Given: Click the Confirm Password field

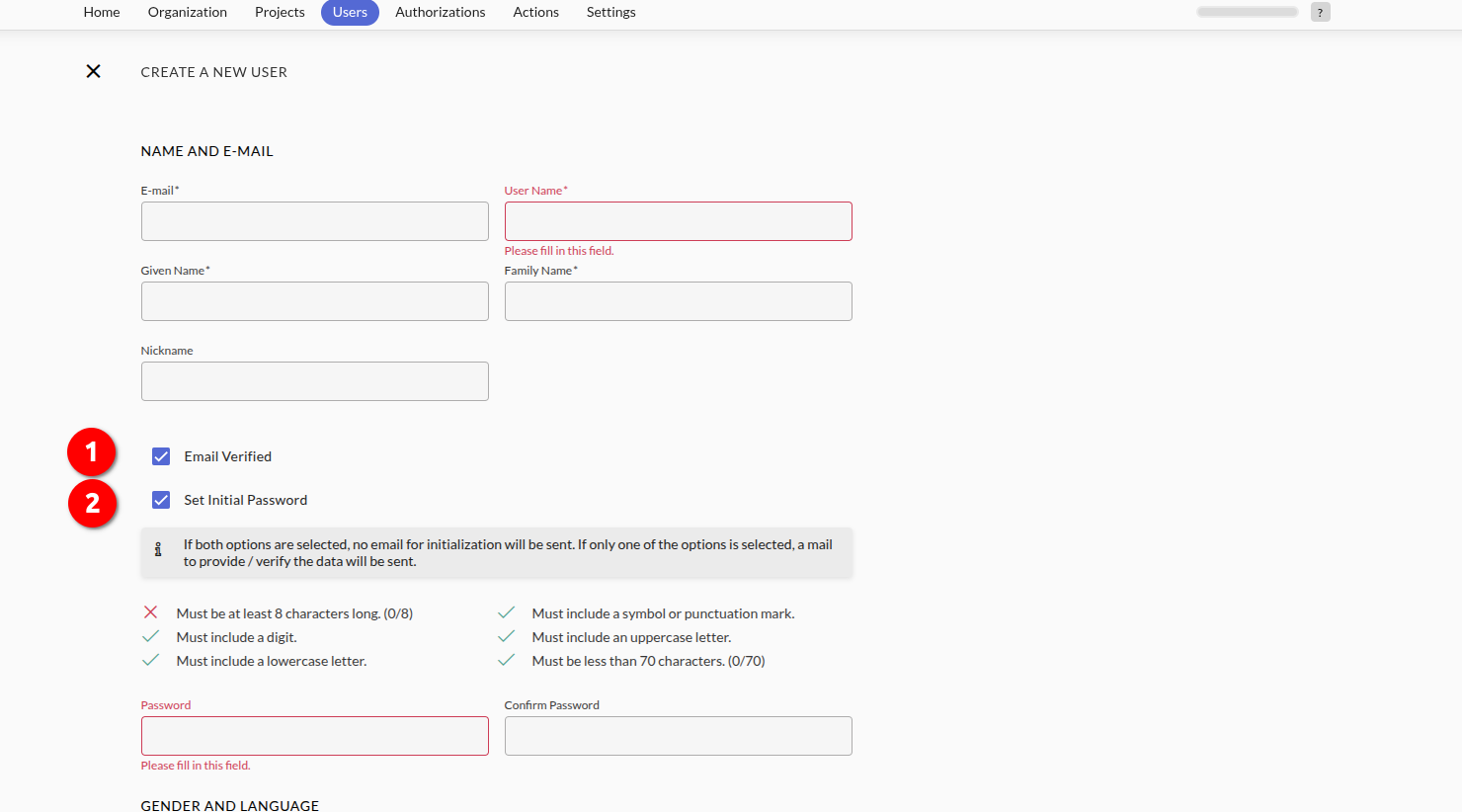Looking at the screenshot, I should pos(679,736).
